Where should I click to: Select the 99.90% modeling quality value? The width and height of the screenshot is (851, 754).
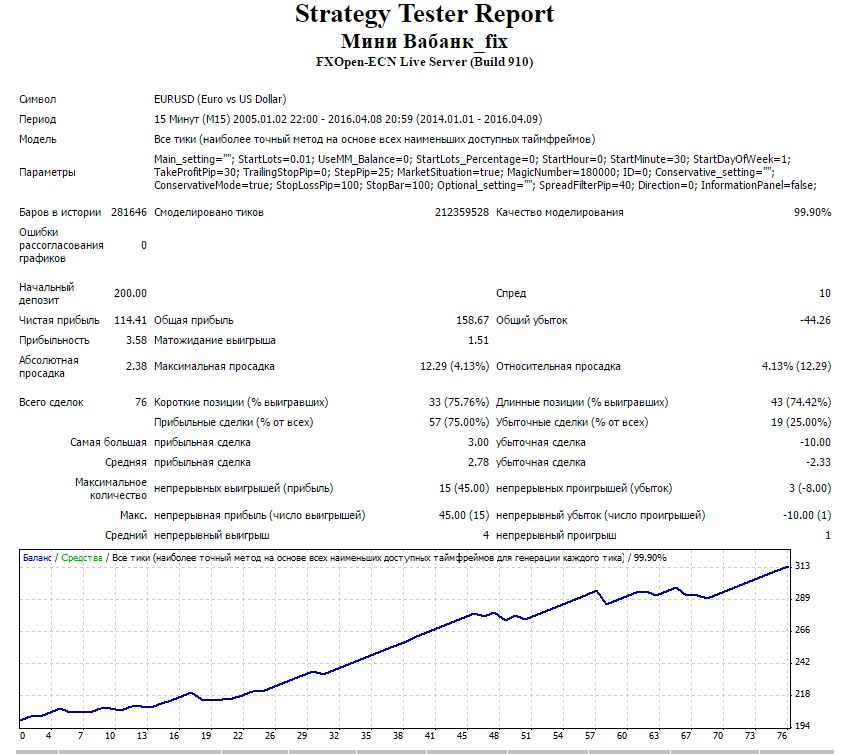pyautogui.click(x=812, y=212)
